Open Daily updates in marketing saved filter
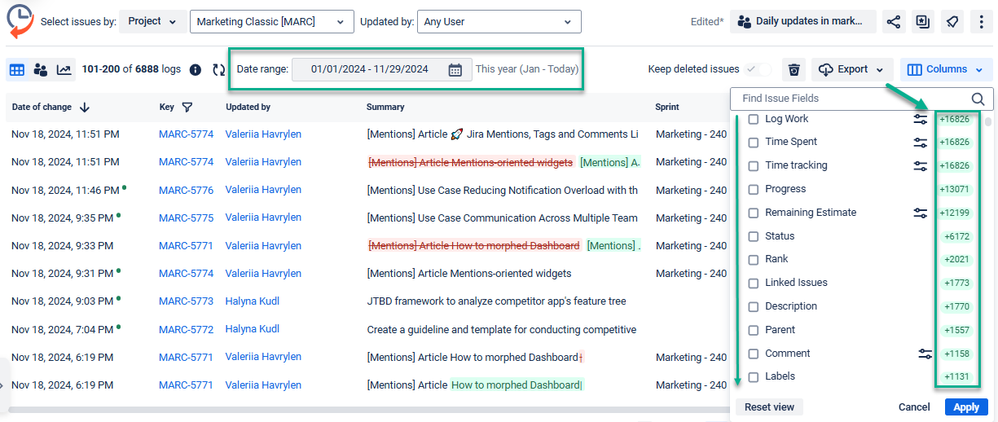Screen dimensions: 998x422 coord(803,22)
